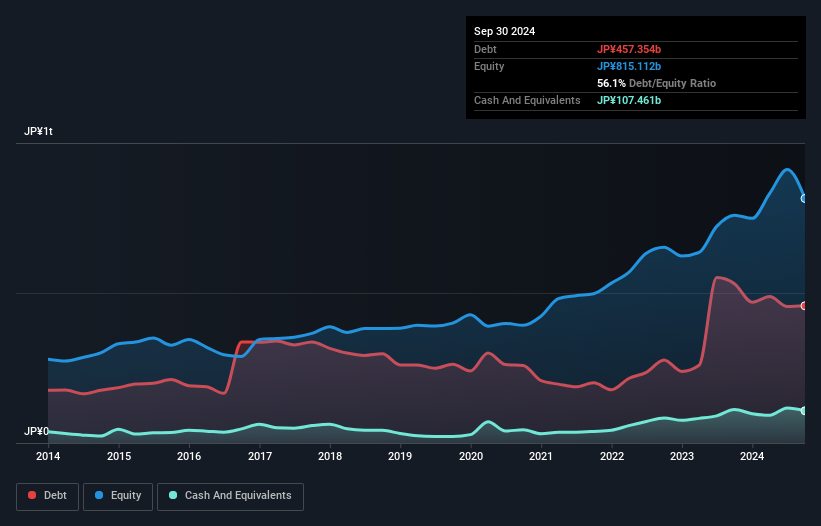Click the red Debt legend dot
Image resolution: width=821 pixels, height=526 pixels.
tap(32, 495)
